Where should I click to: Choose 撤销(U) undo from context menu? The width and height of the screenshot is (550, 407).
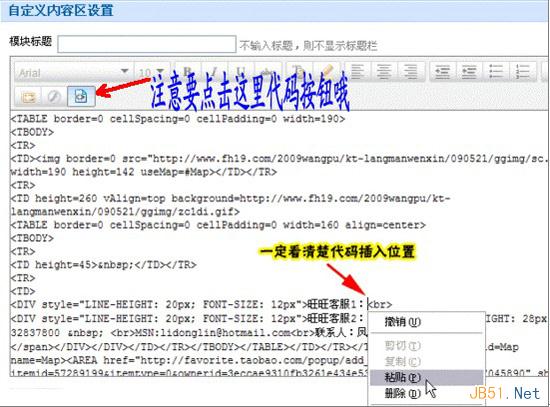coord(402,322)
